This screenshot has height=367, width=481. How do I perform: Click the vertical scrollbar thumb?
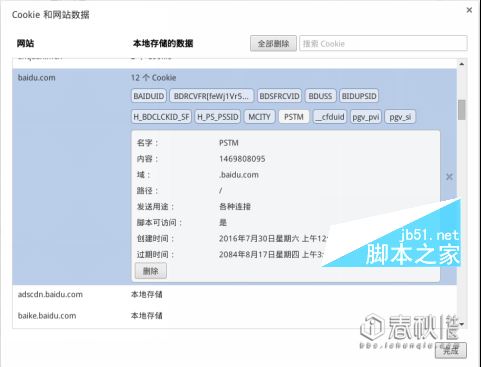462,110
